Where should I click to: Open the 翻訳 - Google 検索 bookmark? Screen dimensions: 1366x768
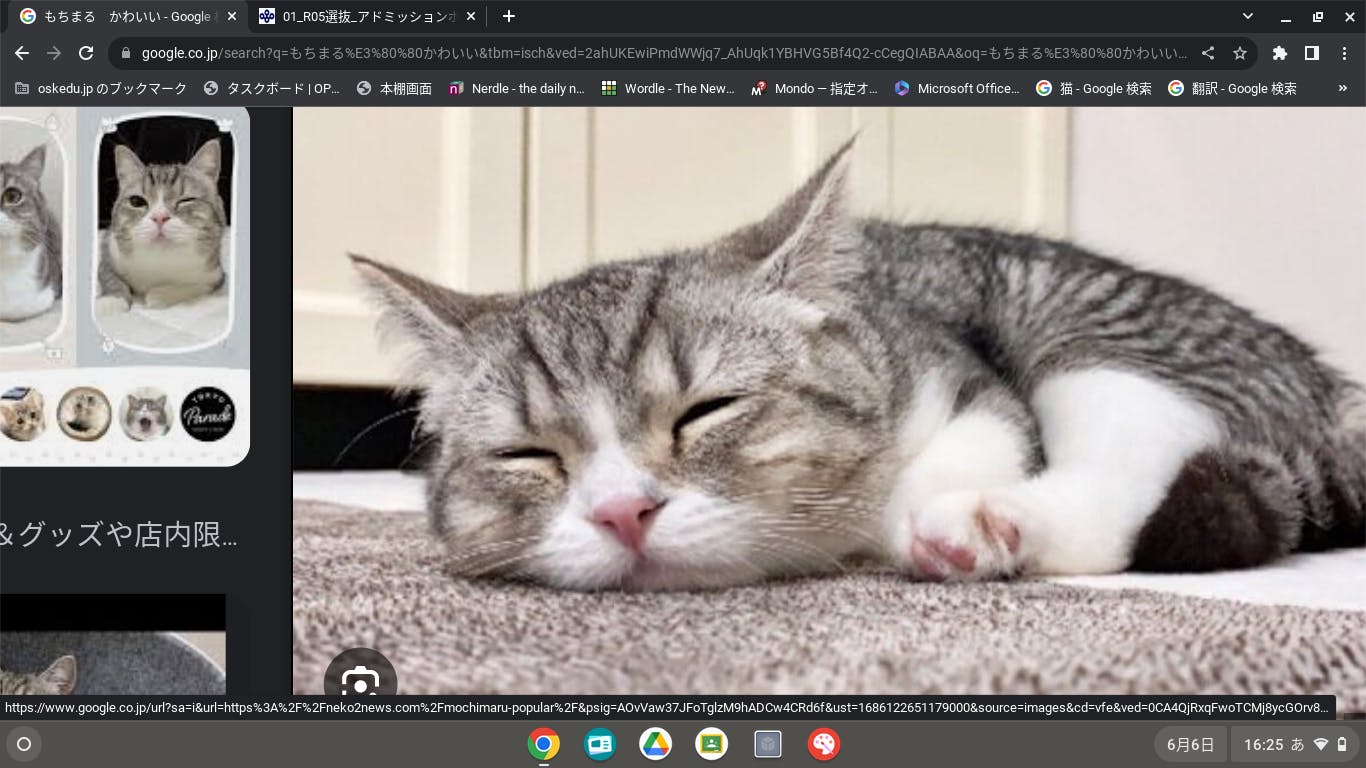1232,88
